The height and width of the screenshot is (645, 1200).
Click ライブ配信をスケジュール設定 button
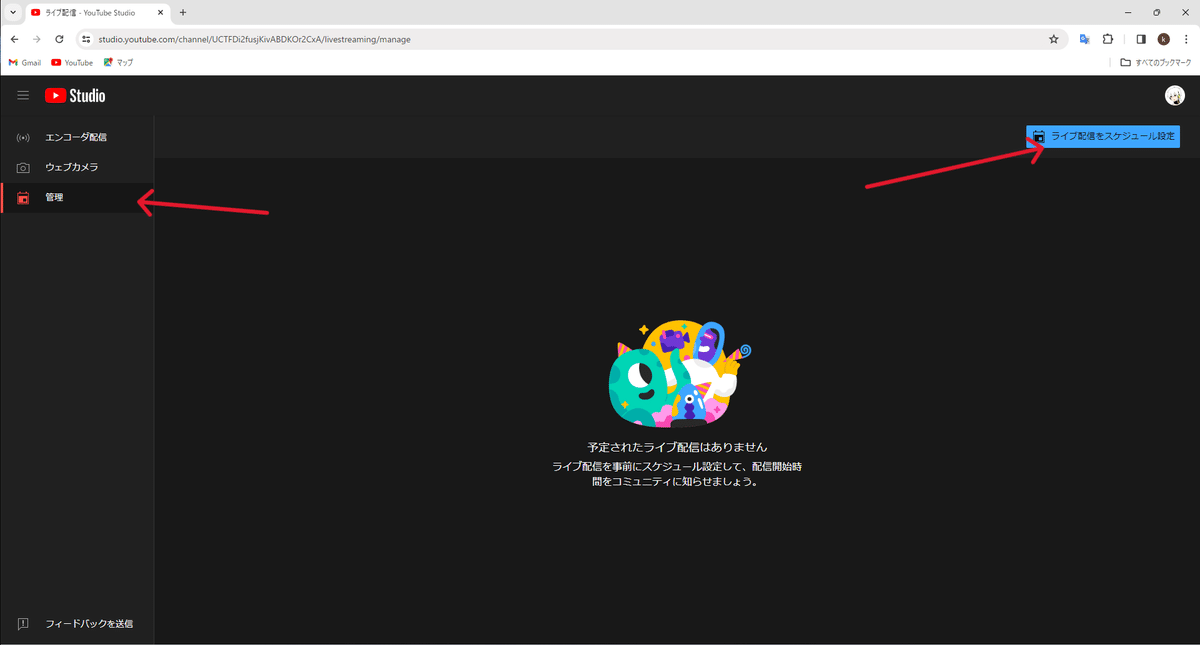pos(1103,136)
